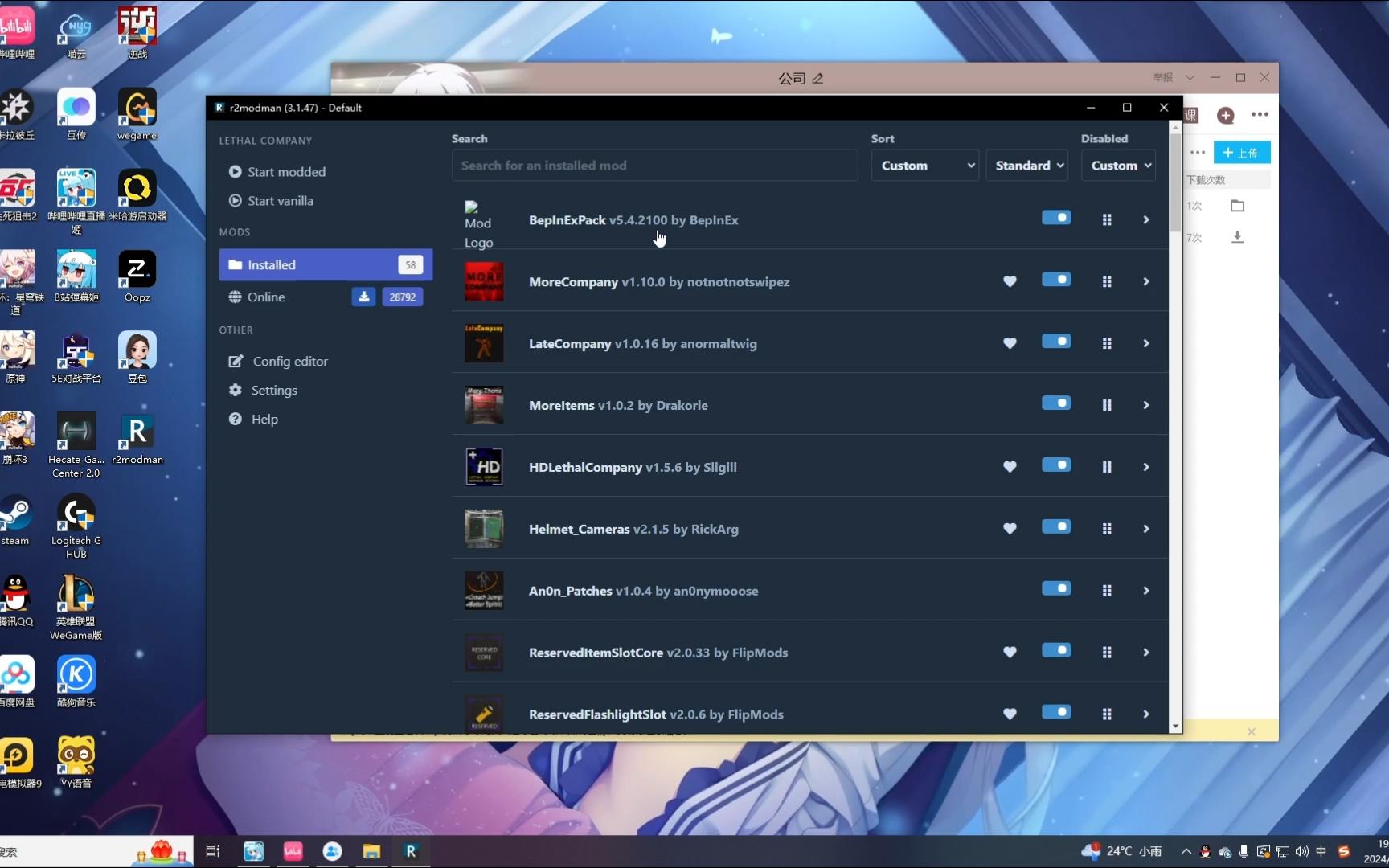Click the drag handle icon for ReservedItemSlotCore
Viewport: 1389px width, 868px height.
pos(1107,653)
